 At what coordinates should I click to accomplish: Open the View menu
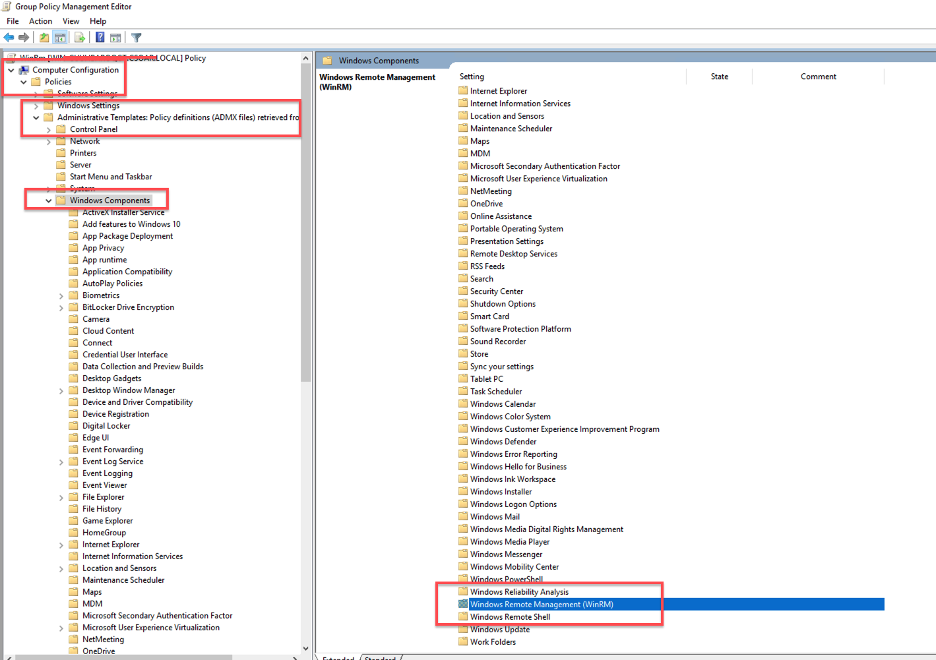(70, 20)
